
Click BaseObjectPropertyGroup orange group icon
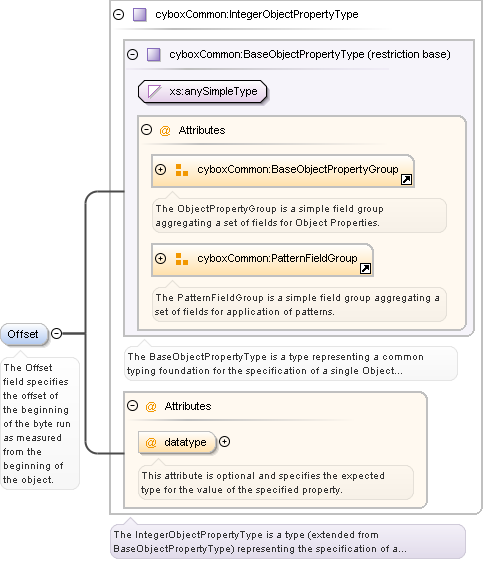tap(182, 170)
